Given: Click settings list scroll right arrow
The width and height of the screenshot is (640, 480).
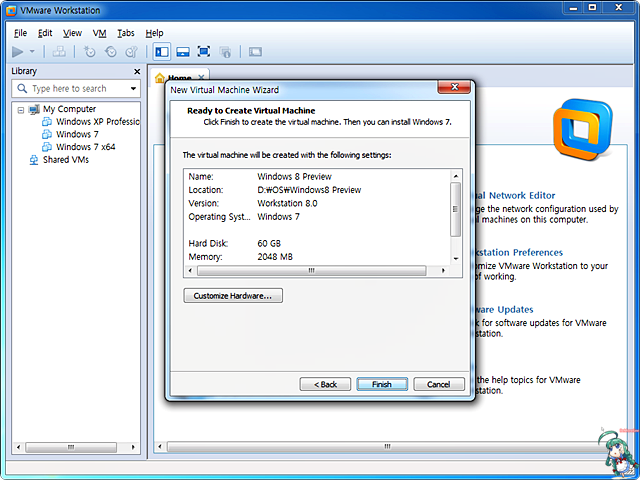Looking at the screenshot, I should pyautogui.click(x=443, y=270).
